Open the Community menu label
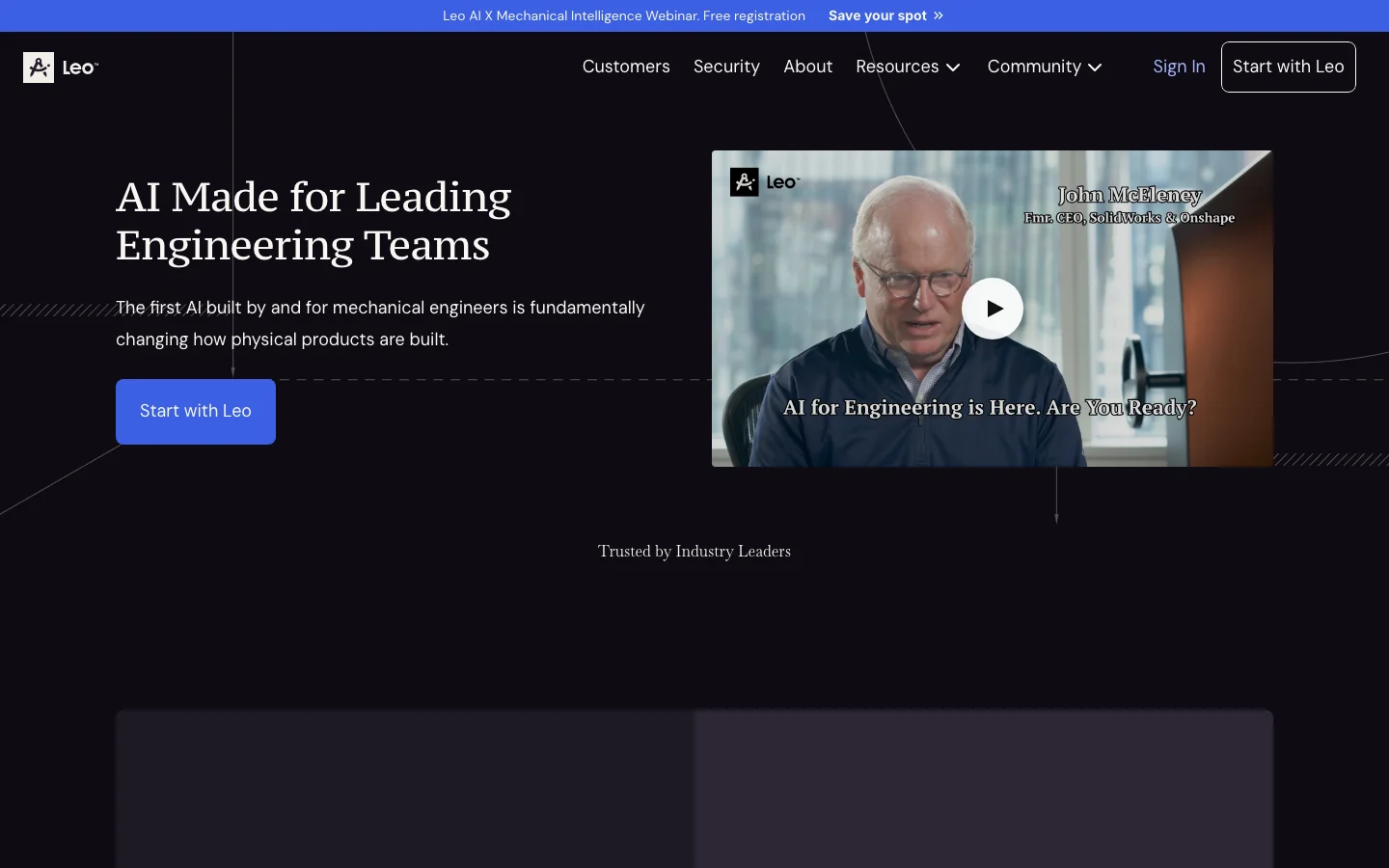Viewport: 1389px width, 868px height. pyautogui.click(x=1034, y=67)
